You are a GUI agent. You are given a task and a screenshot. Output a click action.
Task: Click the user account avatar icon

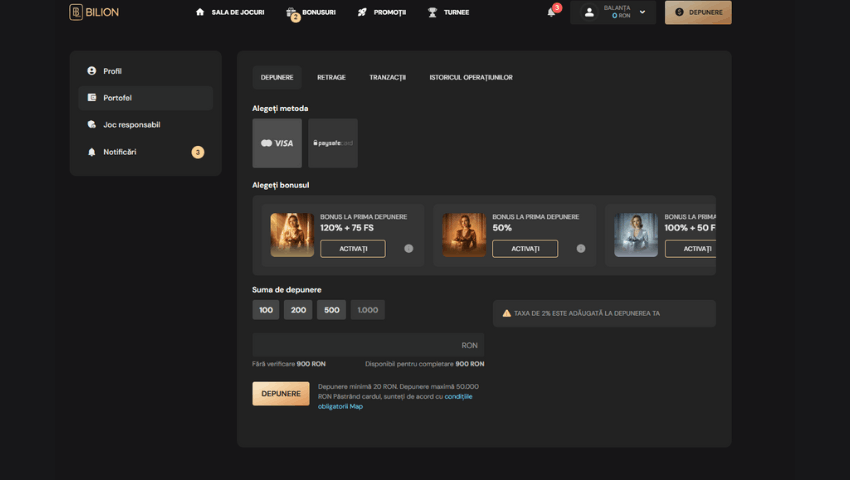[x=589, y=12]
